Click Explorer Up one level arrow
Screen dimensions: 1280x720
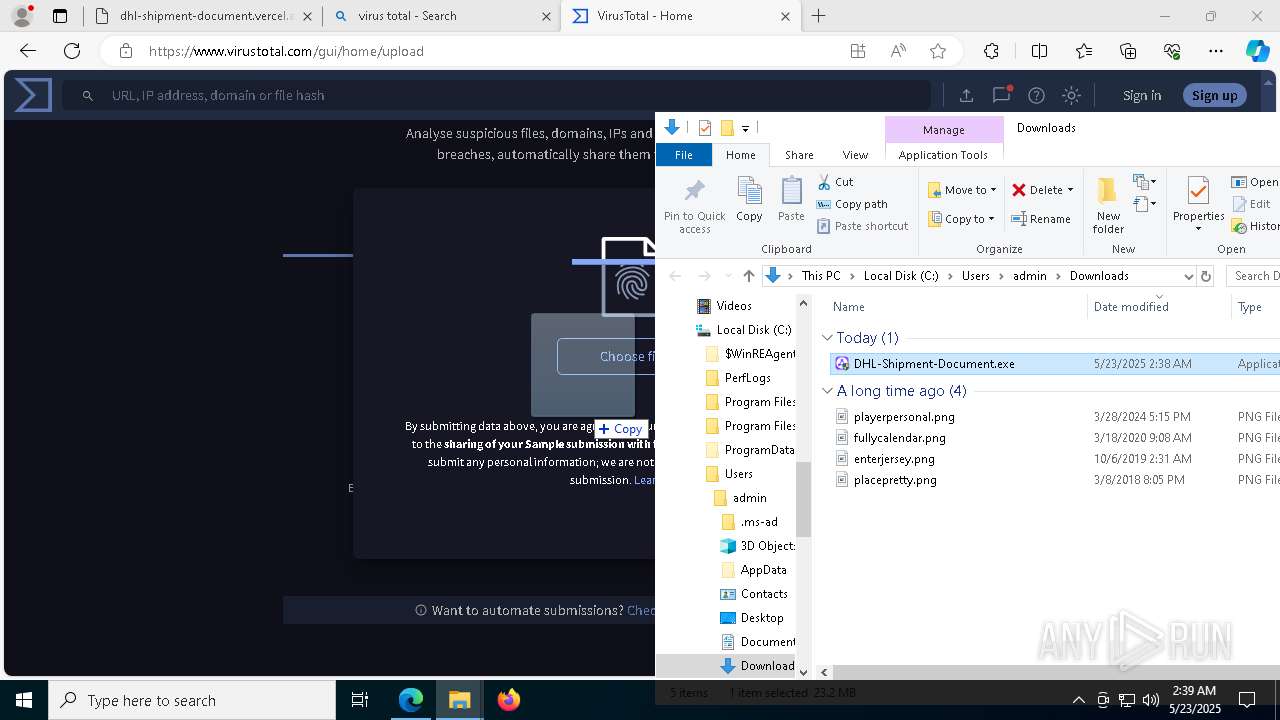748,276
